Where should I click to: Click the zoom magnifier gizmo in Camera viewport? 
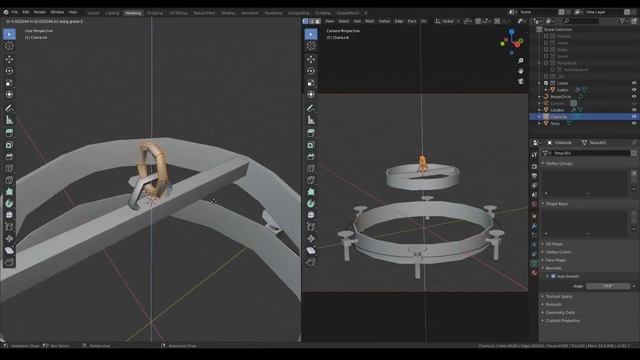click(520, 60)
